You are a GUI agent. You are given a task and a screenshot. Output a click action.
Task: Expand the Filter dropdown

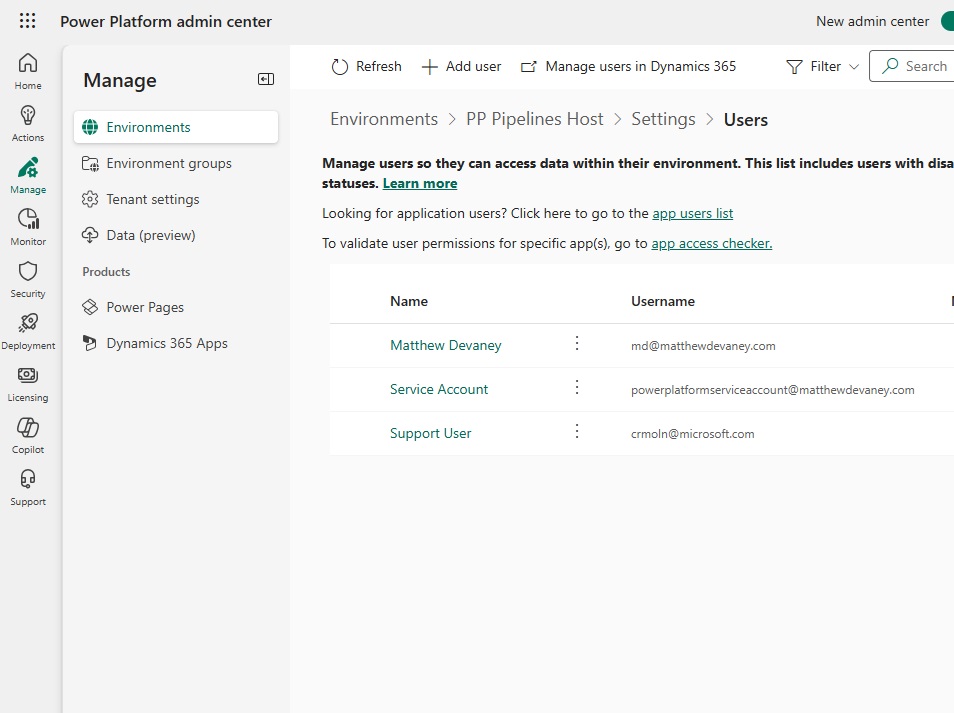tap(823, 66)
